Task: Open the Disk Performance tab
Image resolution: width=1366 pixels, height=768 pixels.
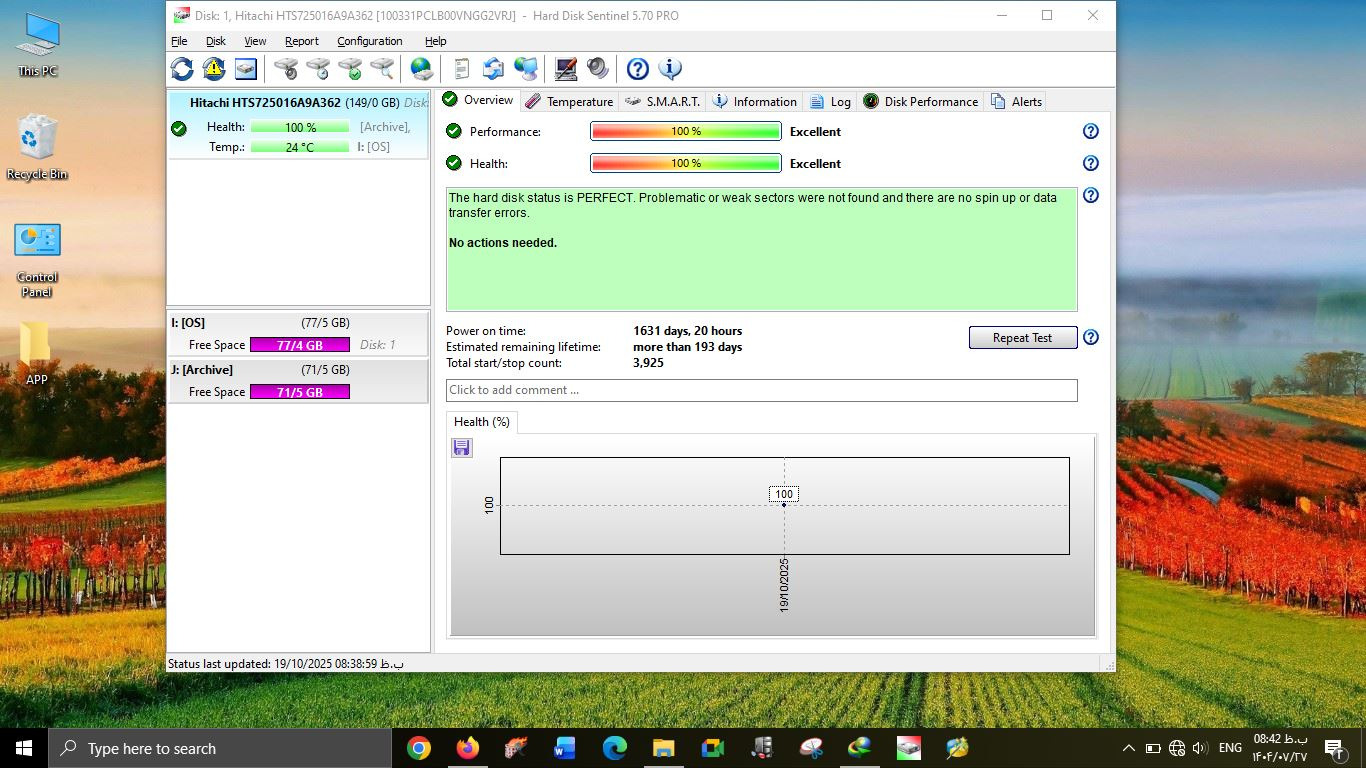Action: (x=920, y=101)
